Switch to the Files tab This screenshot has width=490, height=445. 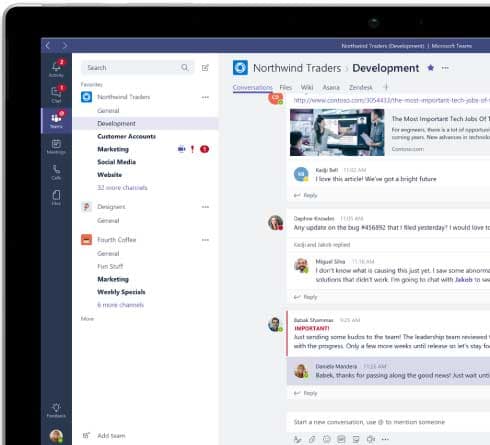click(286, 87)
